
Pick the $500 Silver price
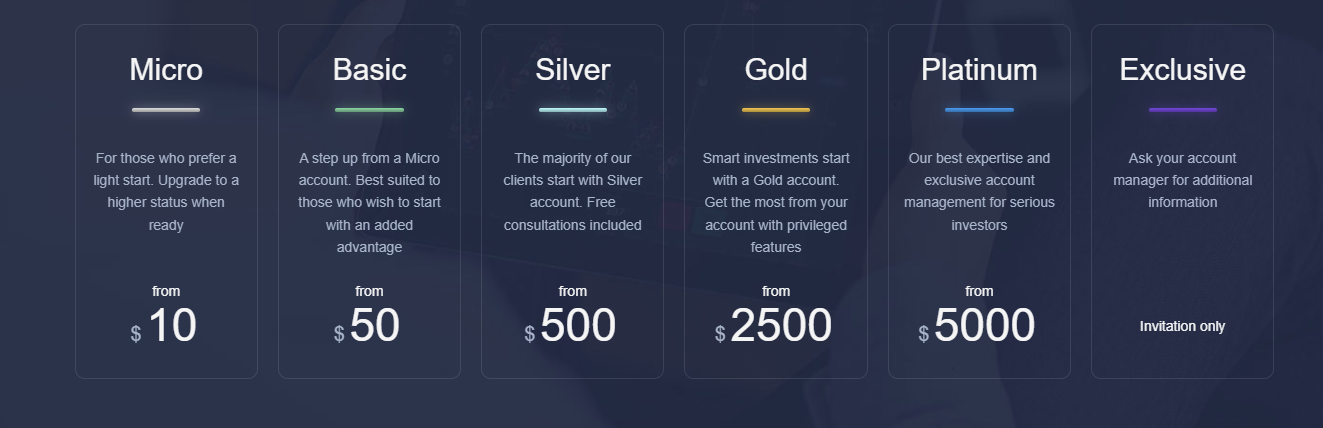pos(571,327)
